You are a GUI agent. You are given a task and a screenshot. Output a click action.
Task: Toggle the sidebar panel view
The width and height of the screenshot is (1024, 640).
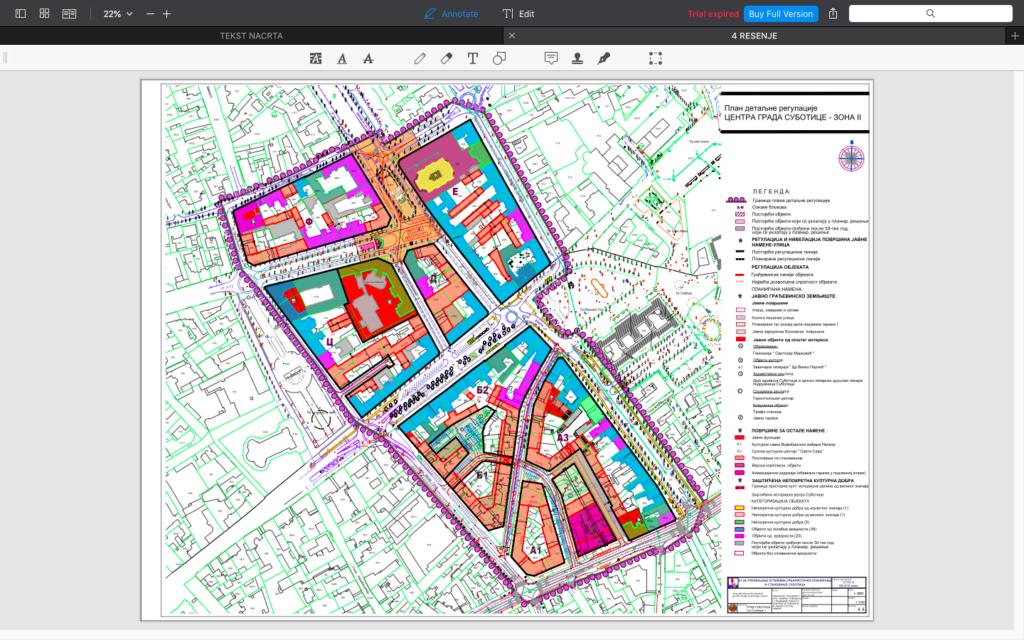pos(20,14)
